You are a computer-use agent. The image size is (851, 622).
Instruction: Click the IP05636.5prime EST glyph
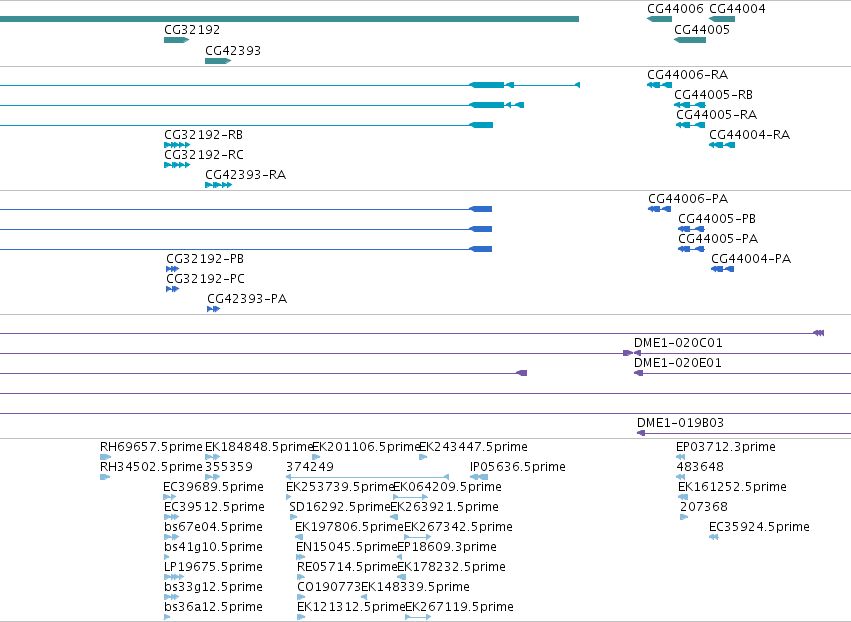479,477
